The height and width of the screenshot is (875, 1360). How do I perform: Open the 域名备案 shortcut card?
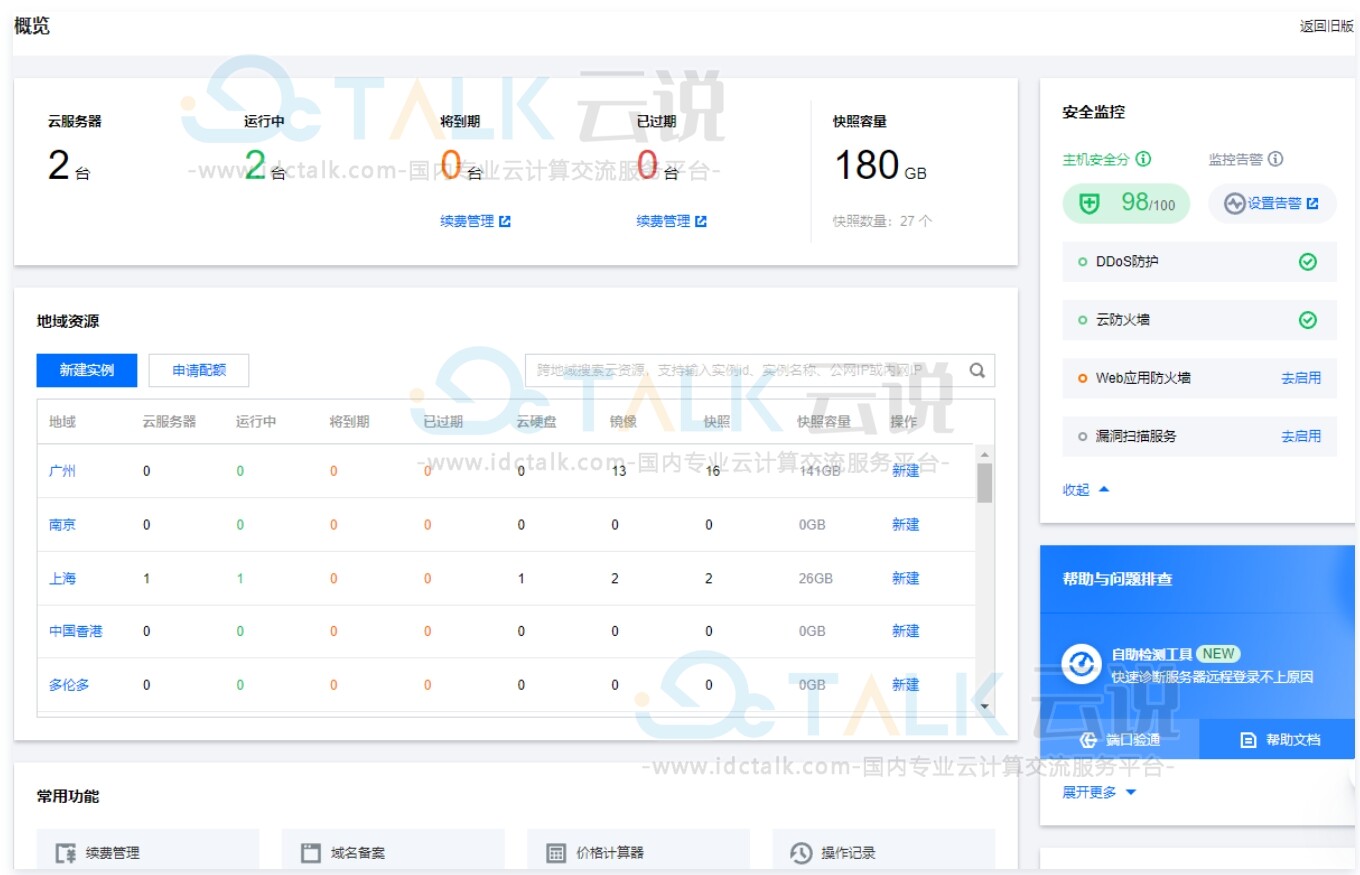[x=393, y=851]
